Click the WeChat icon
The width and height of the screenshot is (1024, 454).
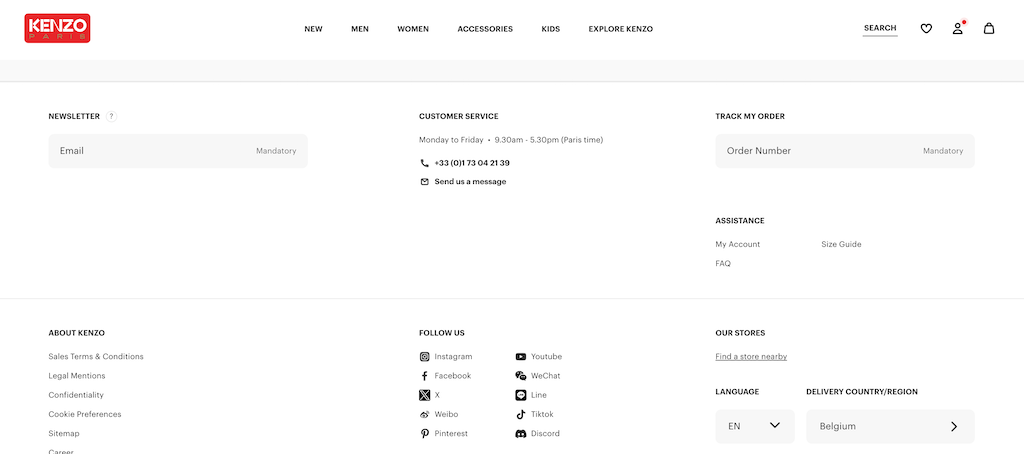520,376
